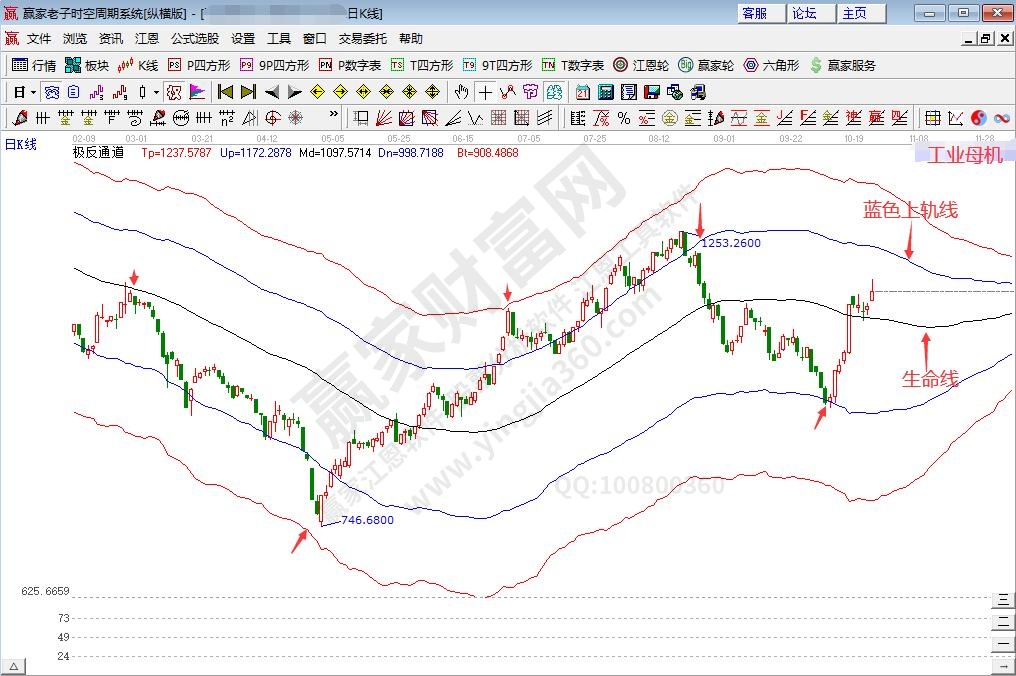Click the yin-yang taiji icon
Viewport: 1016px width, 676px height.
[x=979, y=118]
